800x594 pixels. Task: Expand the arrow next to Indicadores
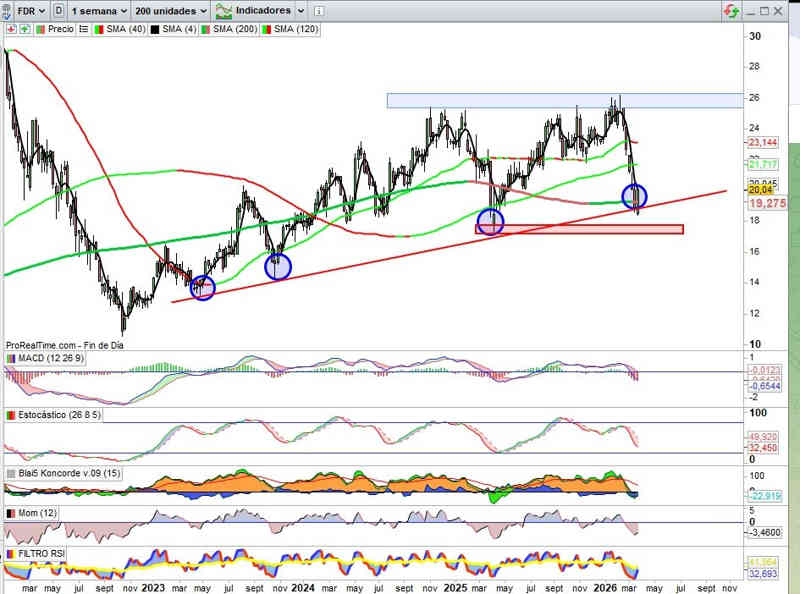300,10
